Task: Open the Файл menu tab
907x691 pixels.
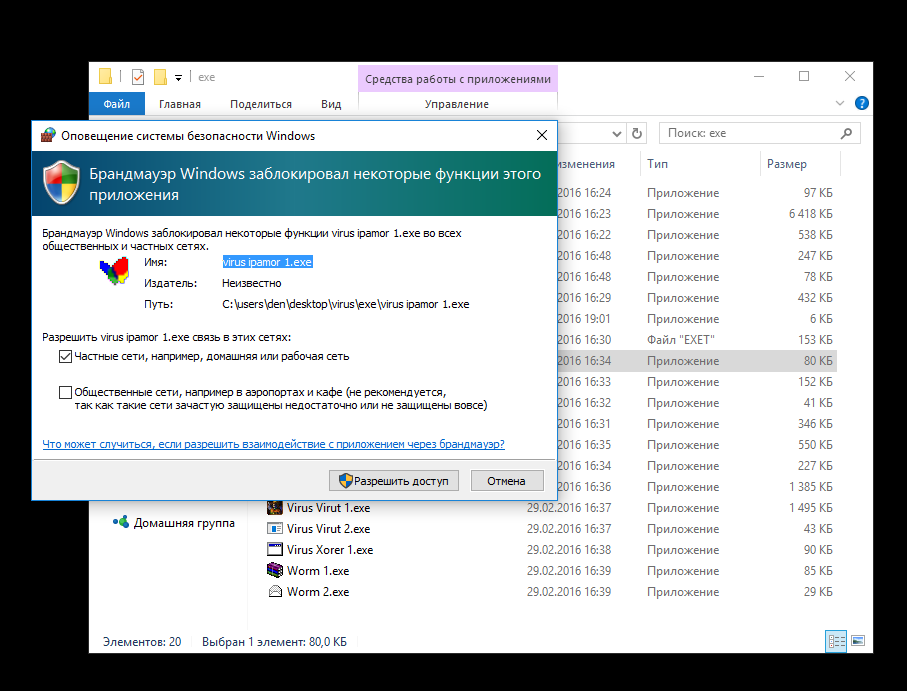Action: click(x=116, y=104)
